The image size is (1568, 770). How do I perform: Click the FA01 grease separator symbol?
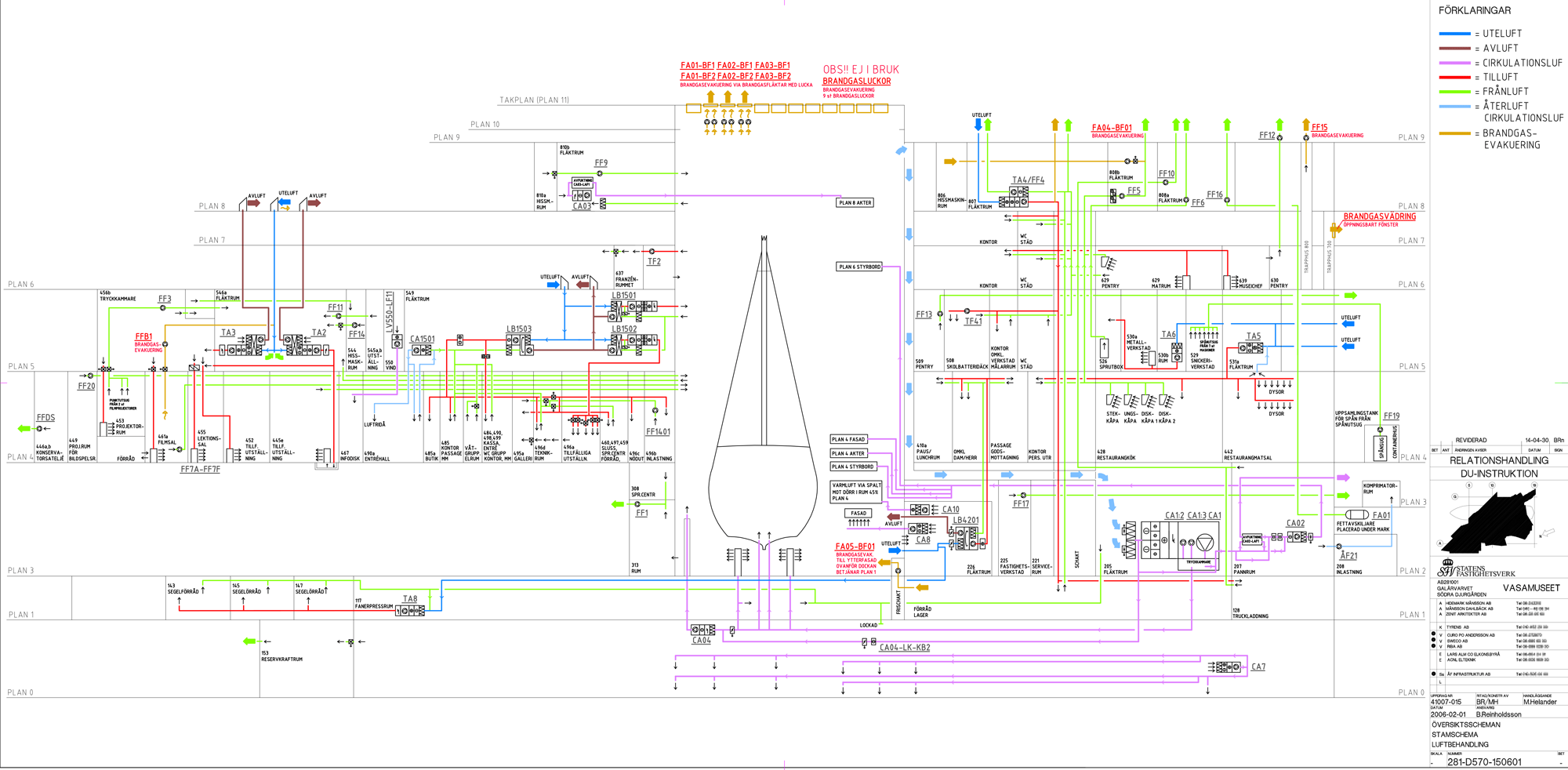click(x=1356, y=514)
